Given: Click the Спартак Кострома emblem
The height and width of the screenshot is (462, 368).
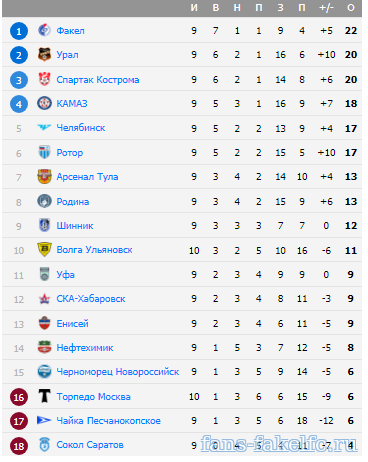Looking at the screenshot, I should 44,79.
